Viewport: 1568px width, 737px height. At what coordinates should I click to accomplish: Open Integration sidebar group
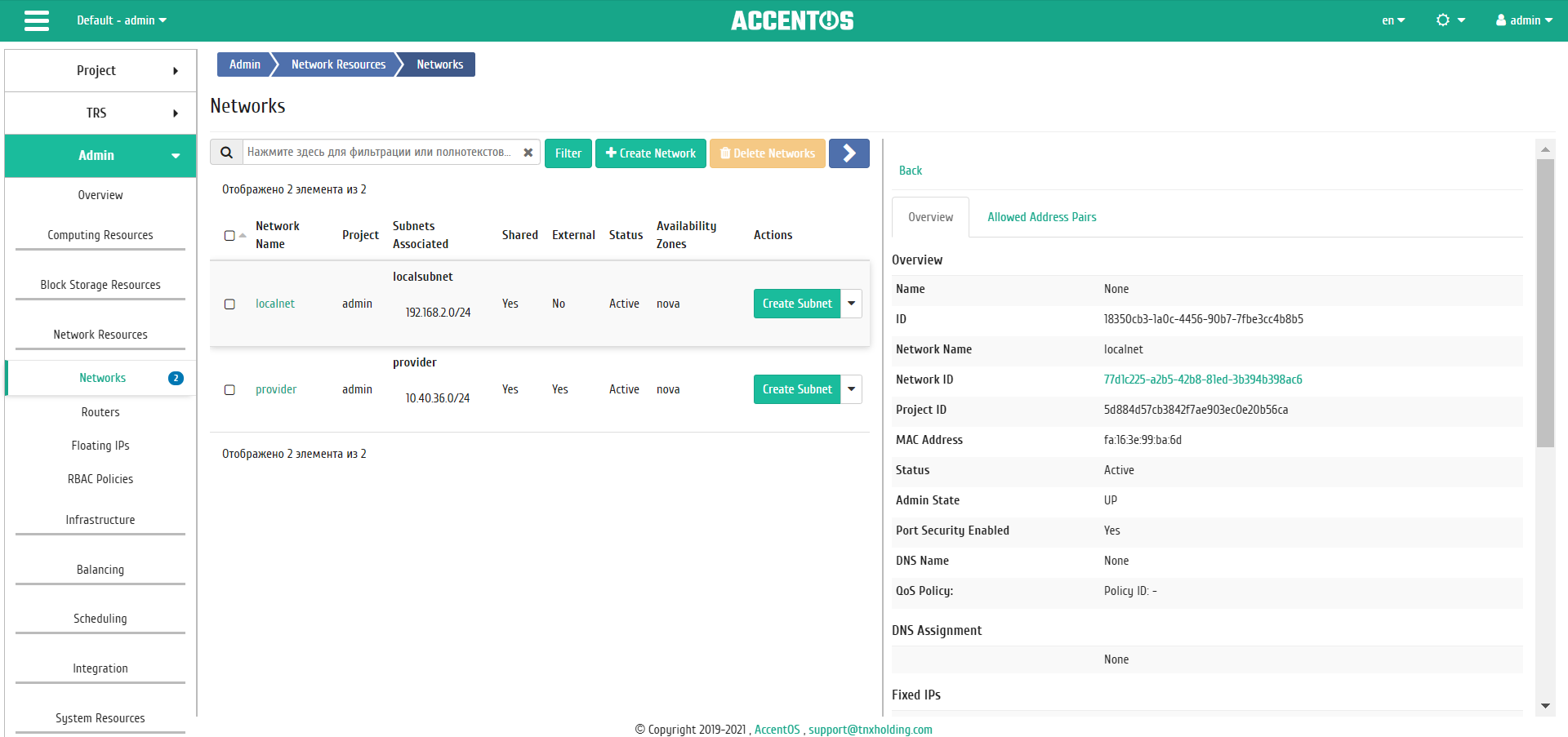click(100, 668)
